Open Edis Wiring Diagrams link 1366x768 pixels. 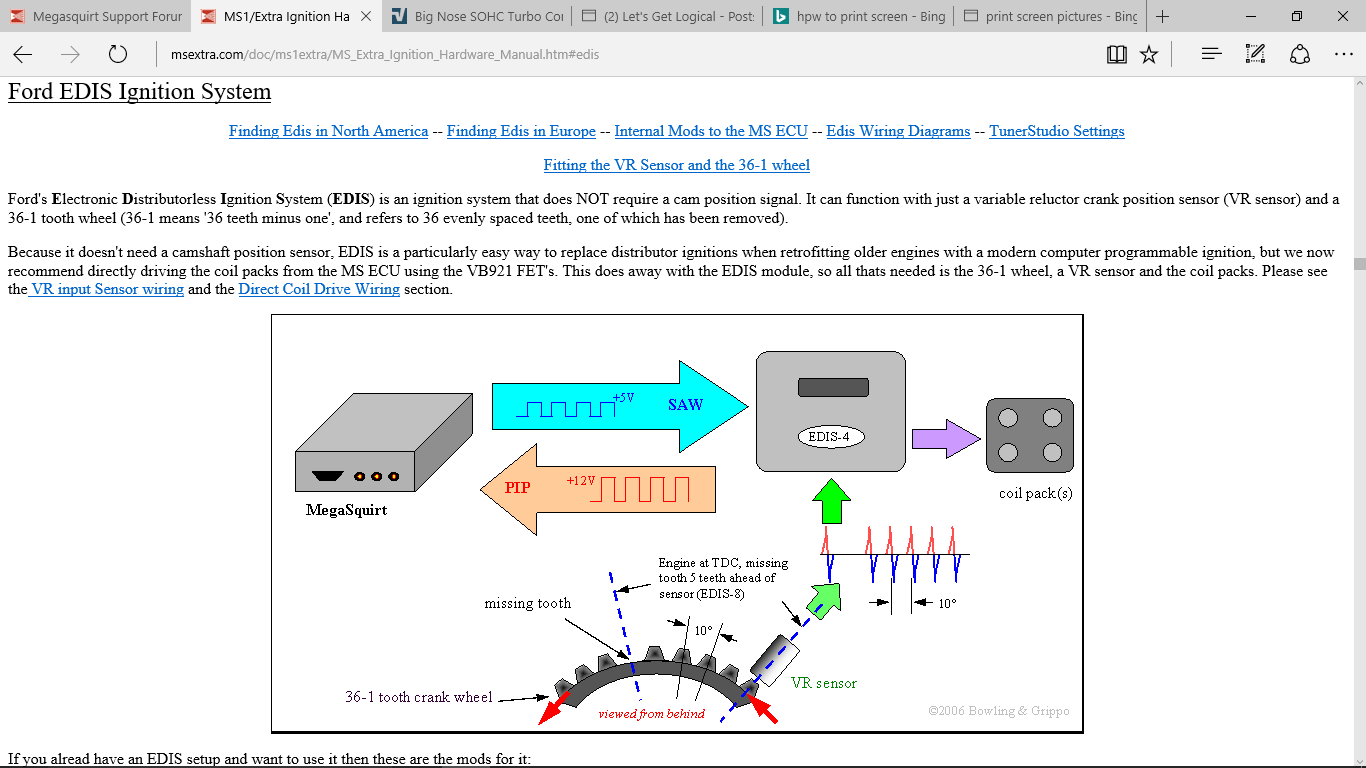click(x=898, y=131)
